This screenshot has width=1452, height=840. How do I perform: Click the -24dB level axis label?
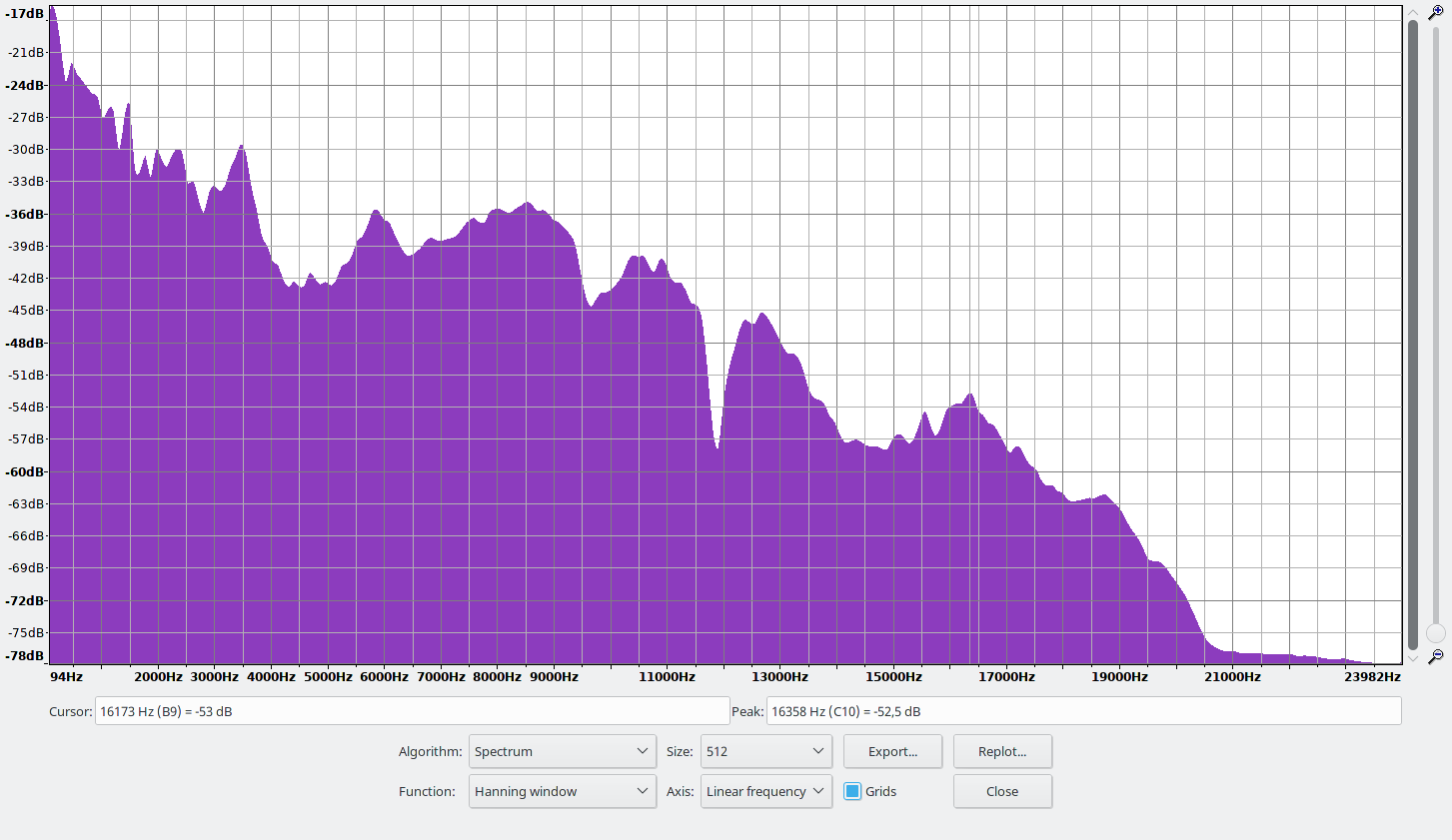[25, 85]
